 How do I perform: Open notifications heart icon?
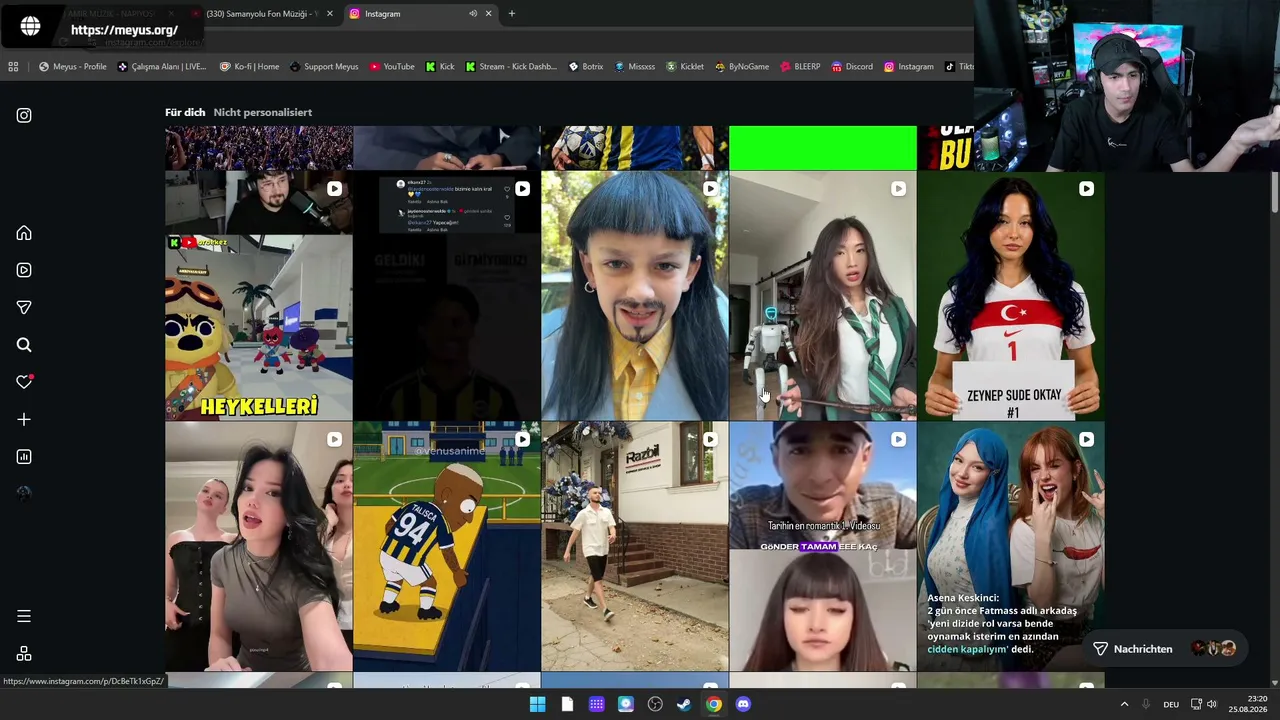click(24, 382)
